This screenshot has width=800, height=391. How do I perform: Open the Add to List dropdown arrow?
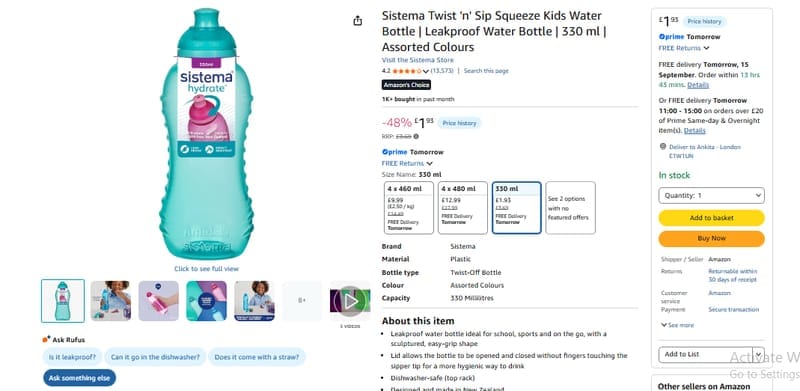pyautogui.click(x=758, y=354)
